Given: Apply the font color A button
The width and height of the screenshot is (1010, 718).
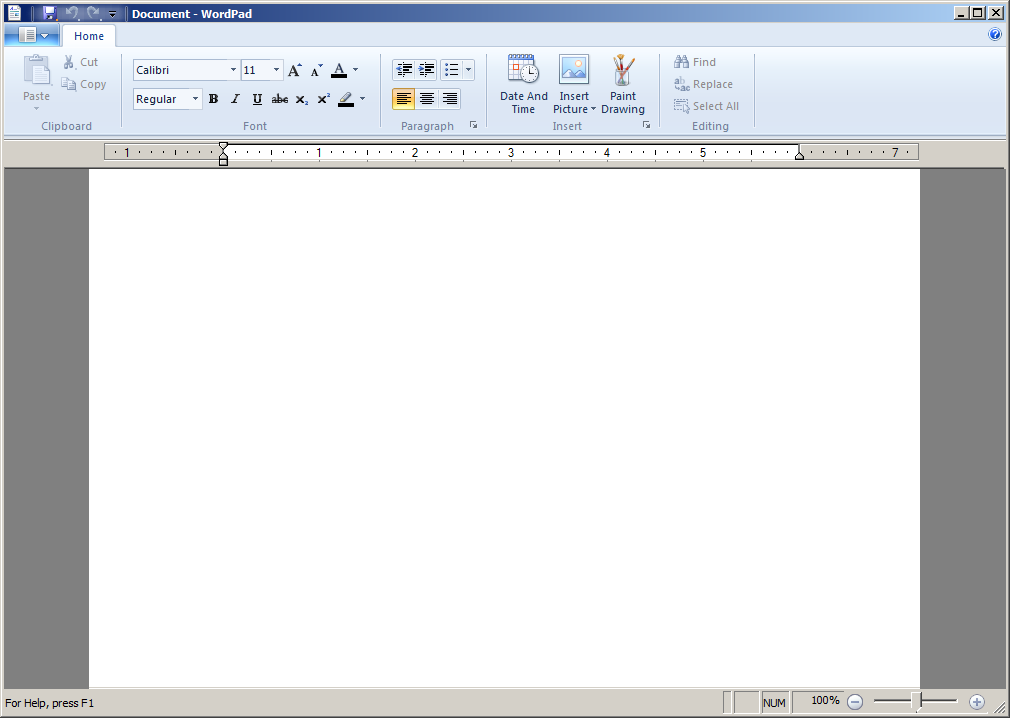Looking at the screenshot, I should pos(339,70).
